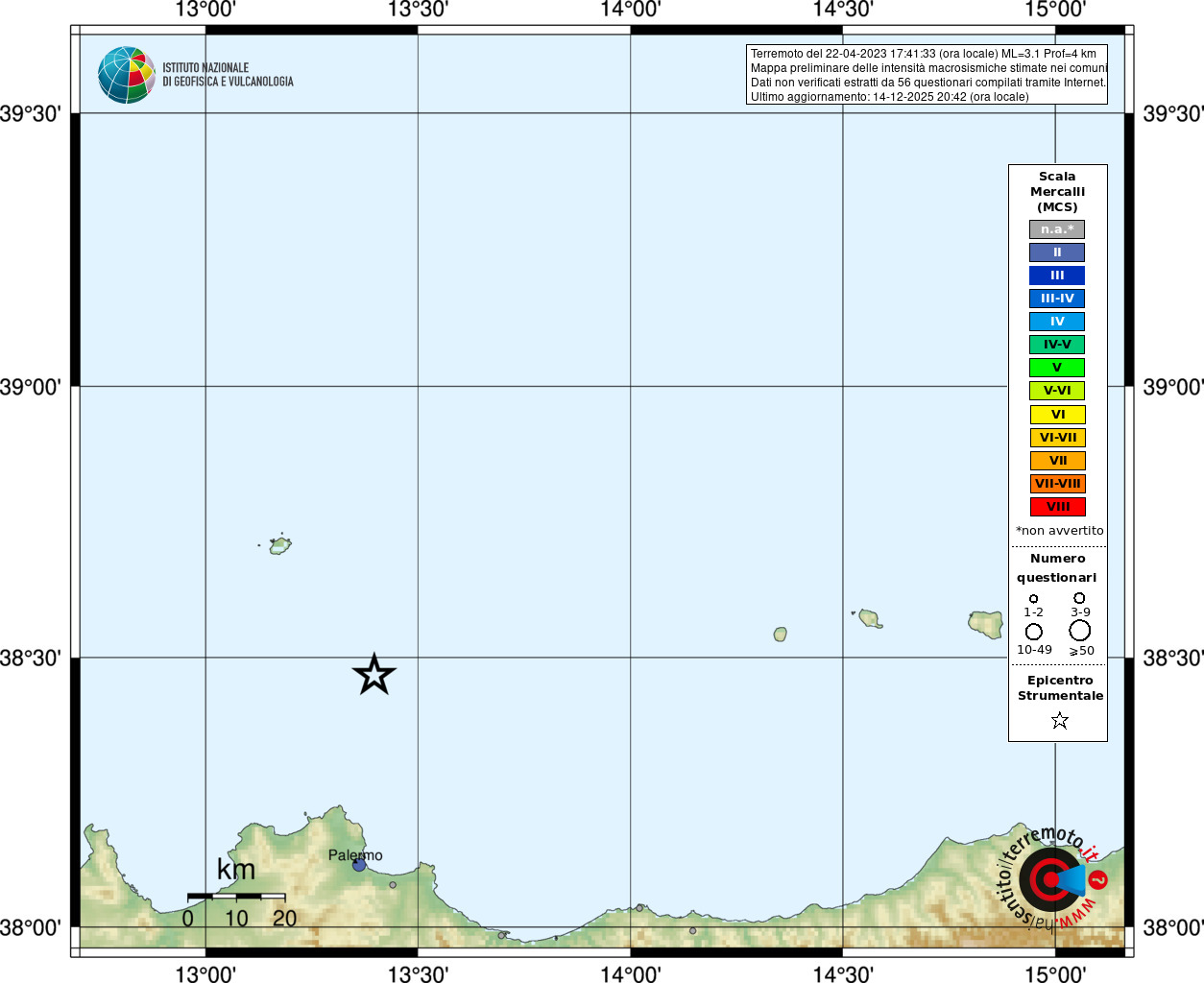Click the IV intensity legend swatch
Viewport: 1204px width, 983px height.
1057,322
